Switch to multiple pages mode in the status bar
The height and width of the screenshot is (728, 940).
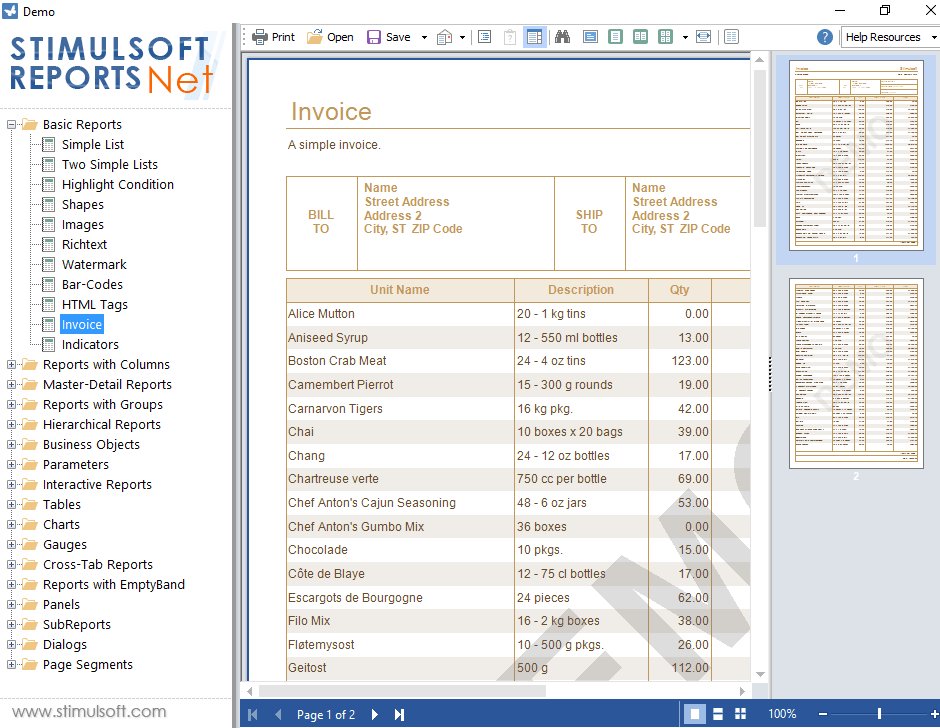coord(740,714)
